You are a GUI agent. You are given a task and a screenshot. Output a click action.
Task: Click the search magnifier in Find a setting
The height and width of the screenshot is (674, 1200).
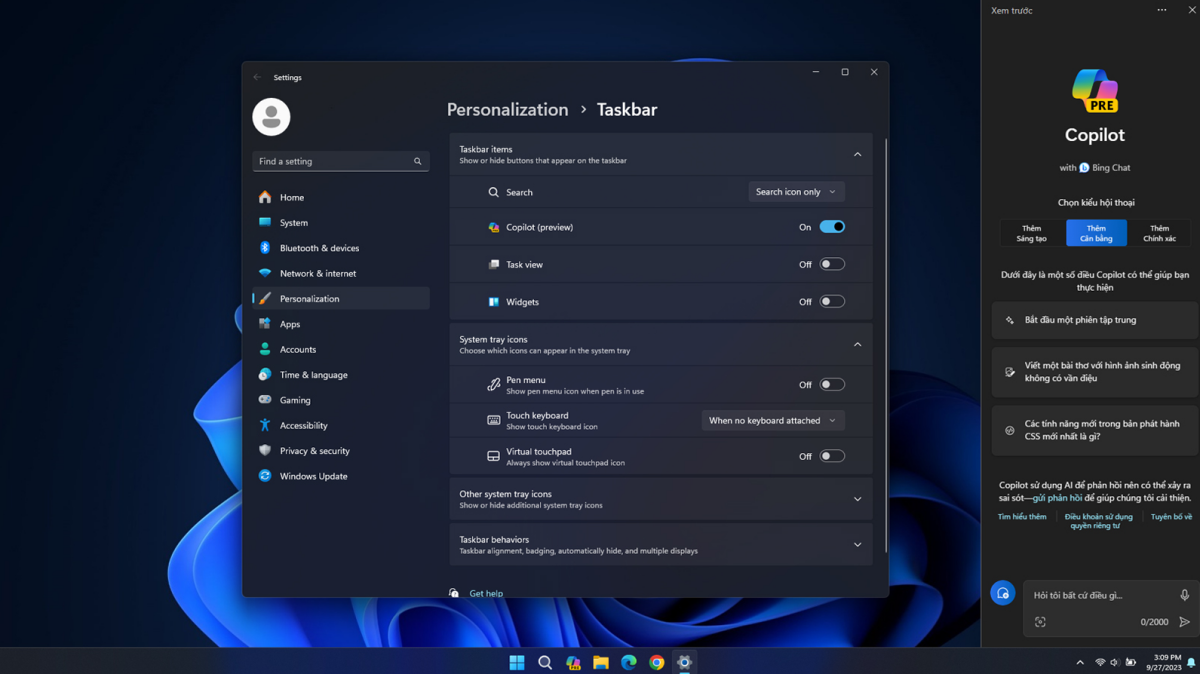coord(418,161)
